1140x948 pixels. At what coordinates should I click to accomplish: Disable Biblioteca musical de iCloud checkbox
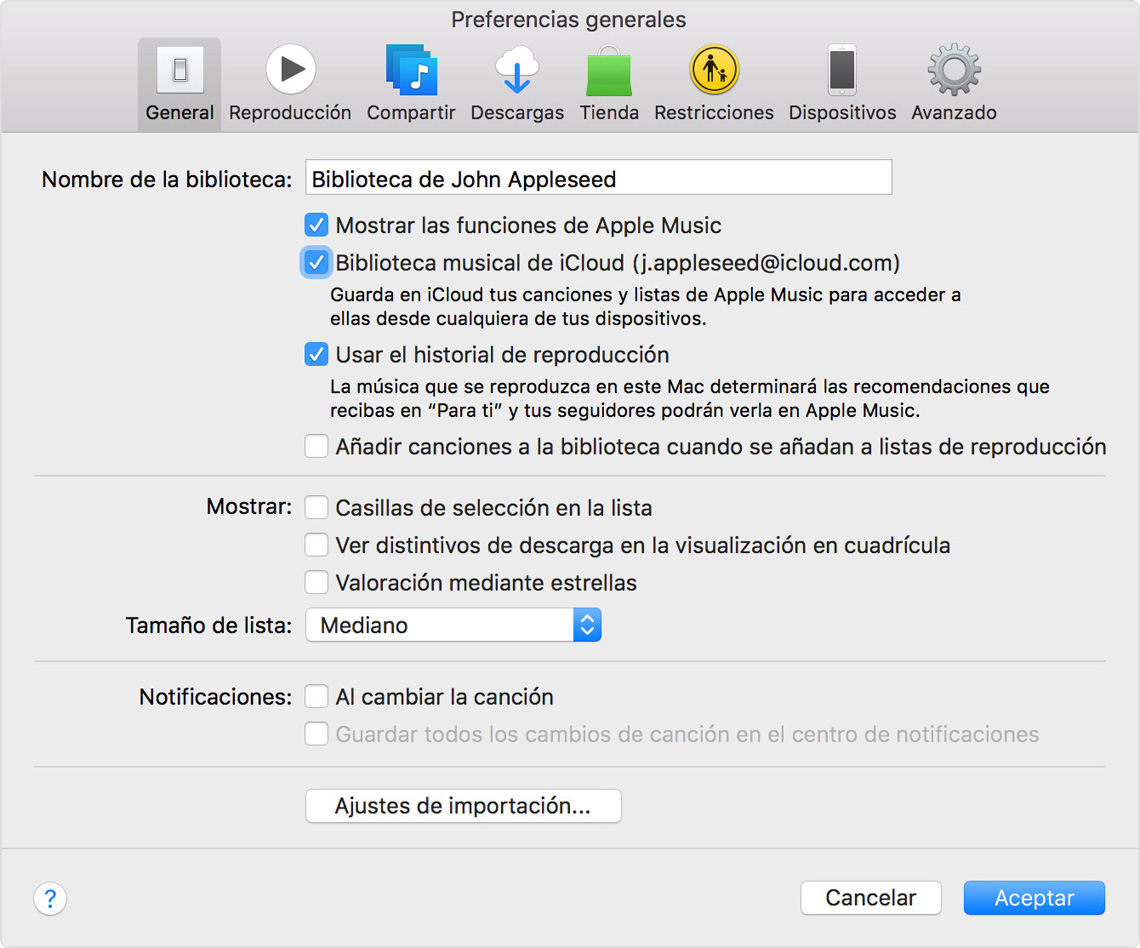point(316,262)
